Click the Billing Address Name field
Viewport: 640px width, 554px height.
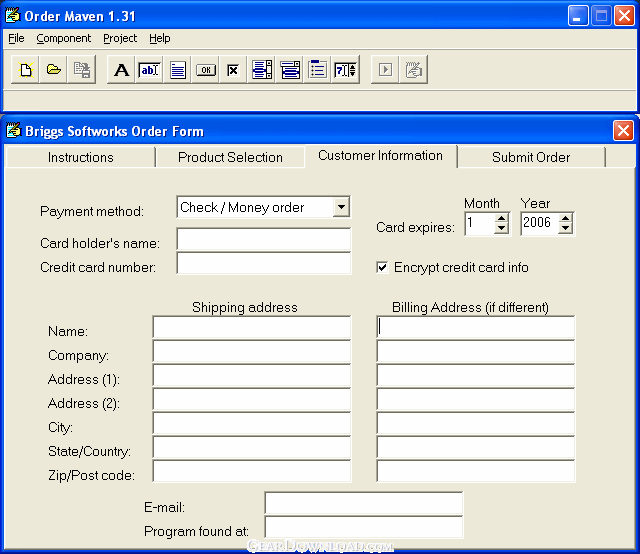pos(476,327)
